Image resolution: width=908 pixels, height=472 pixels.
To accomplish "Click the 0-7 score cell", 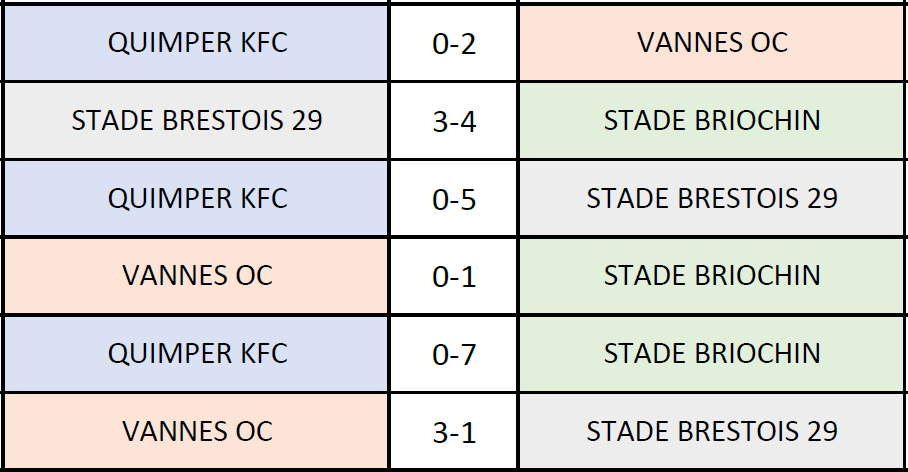I will [454, 354].
